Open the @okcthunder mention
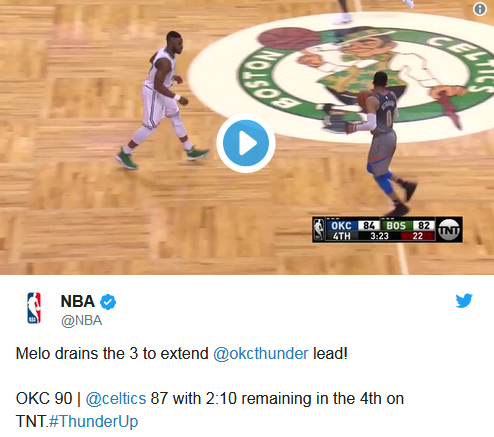Image resolution: width=494 pixels, height=437 pixels. coord(261,354)
